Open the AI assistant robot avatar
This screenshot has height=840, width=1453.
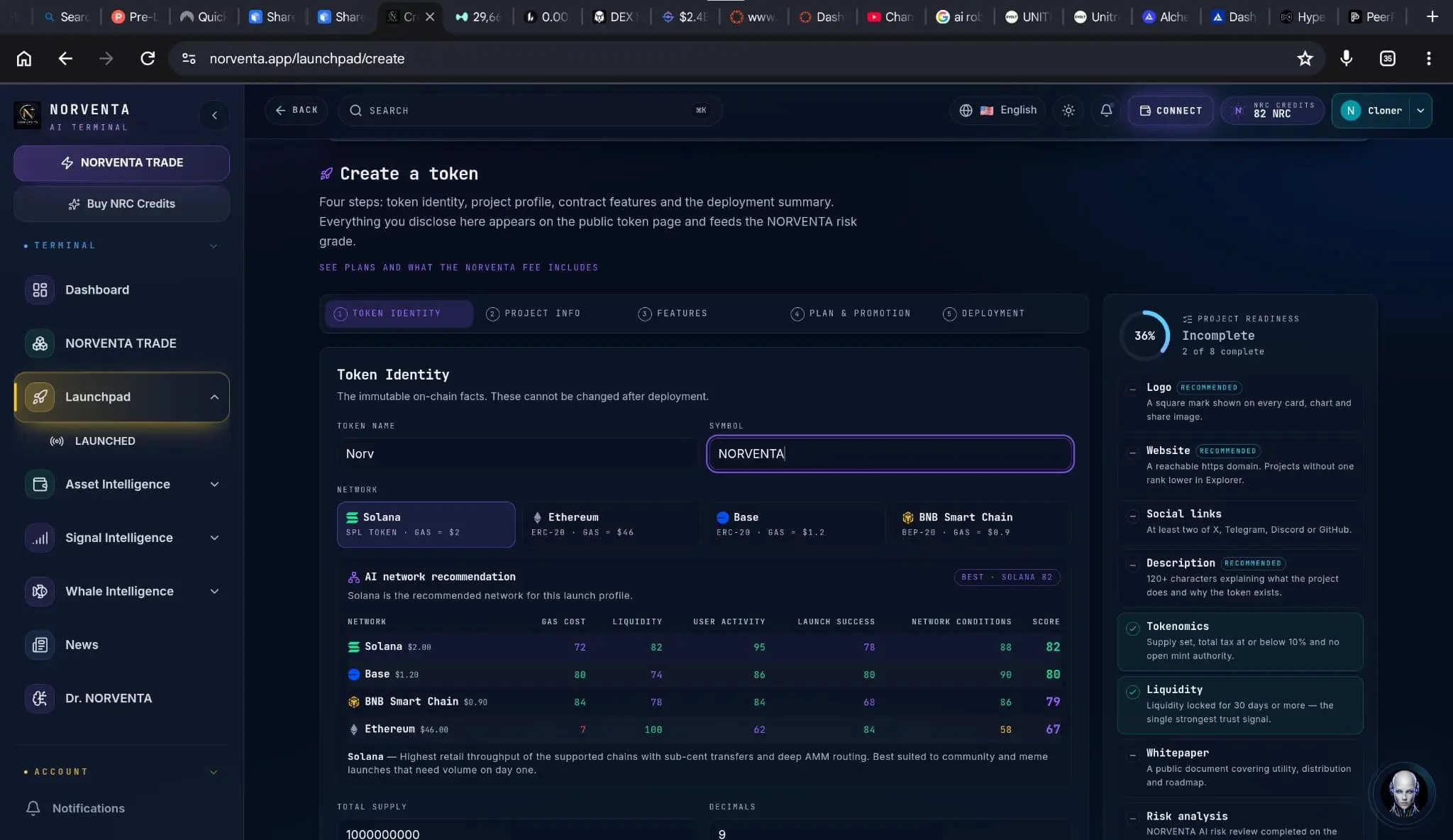click(1403, 795)
